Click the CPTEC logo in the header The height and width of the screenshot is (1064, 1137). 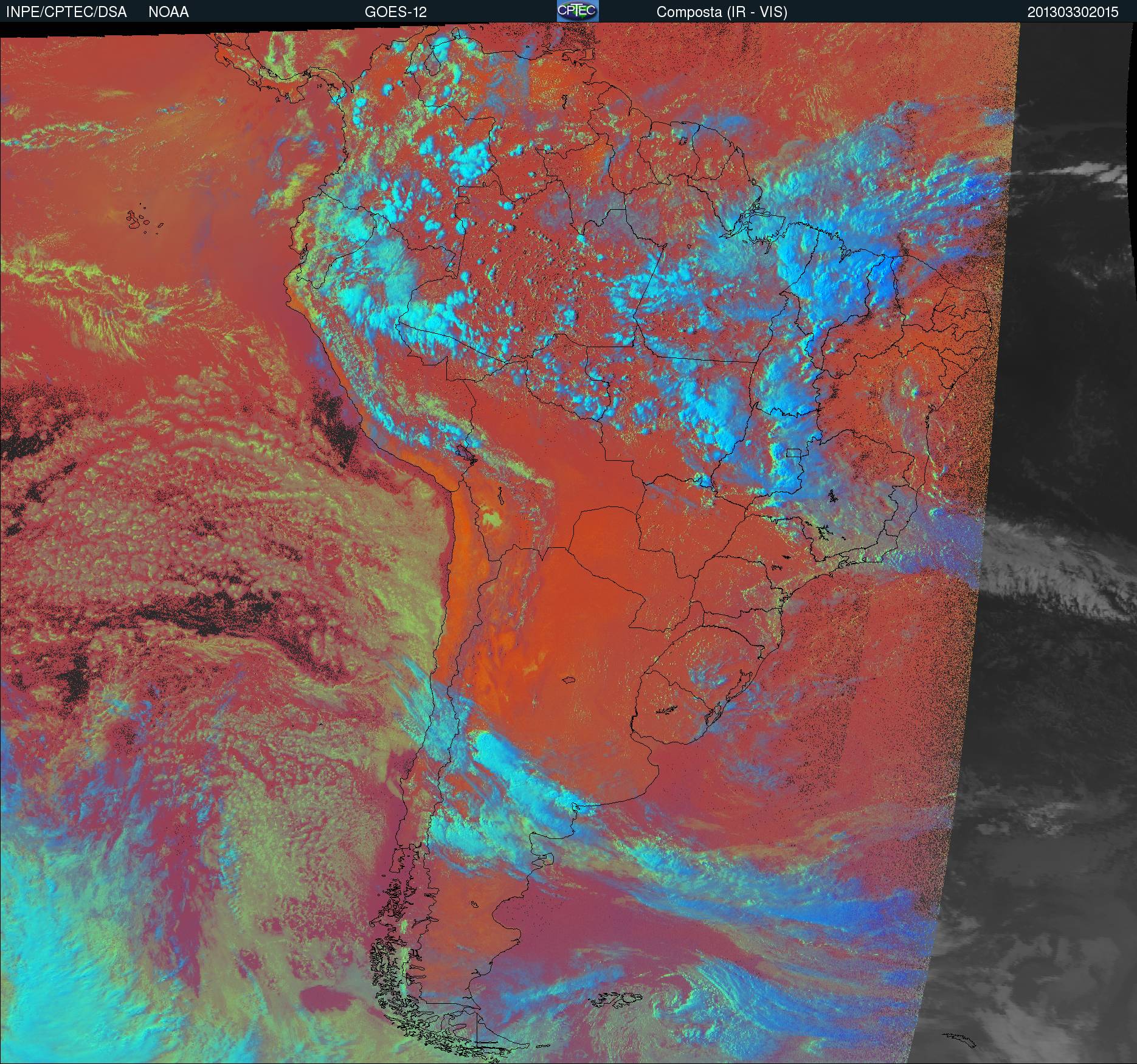578,11
